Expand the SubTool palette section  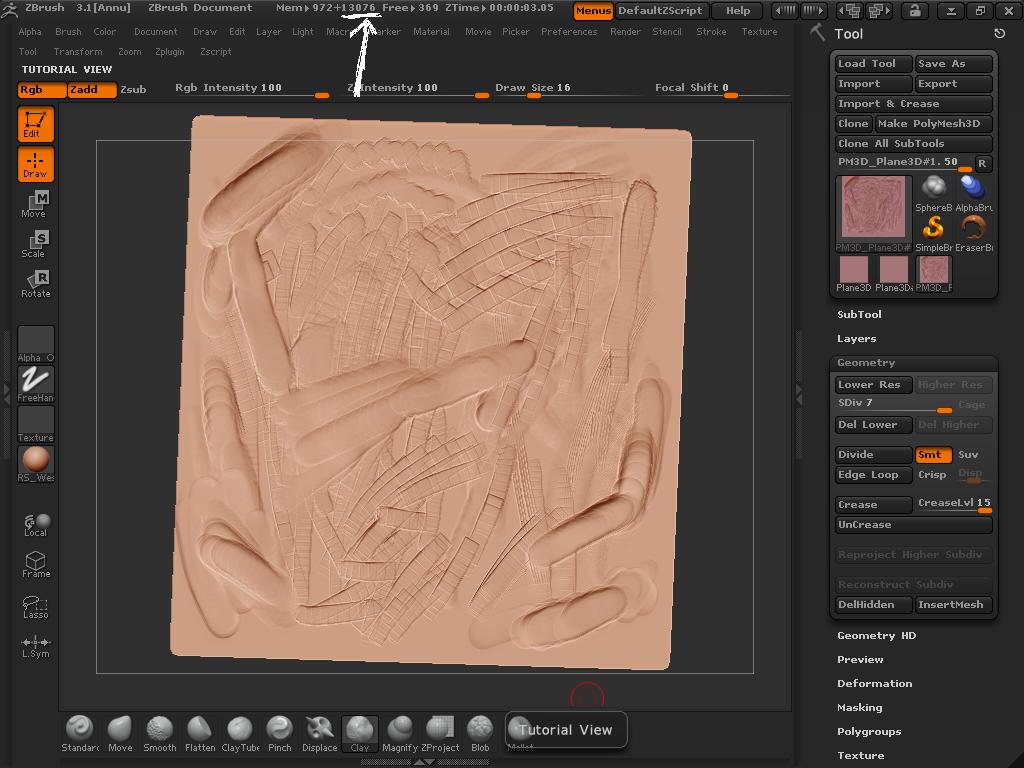pos(859,314)
